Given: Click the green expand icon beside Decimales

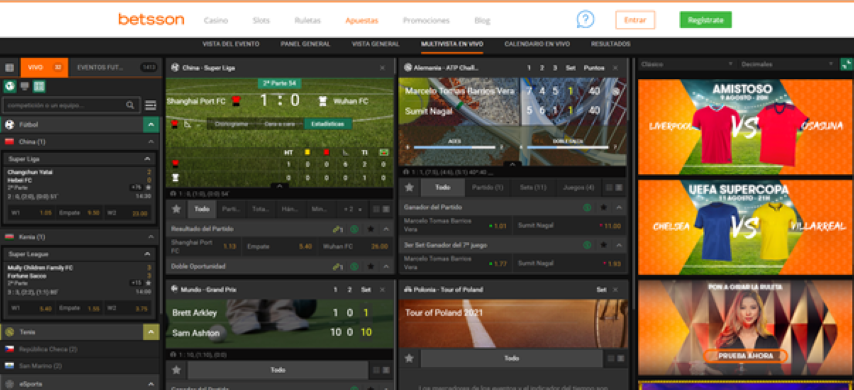Looking at the screenshot, I should click(x=846, y=64).
